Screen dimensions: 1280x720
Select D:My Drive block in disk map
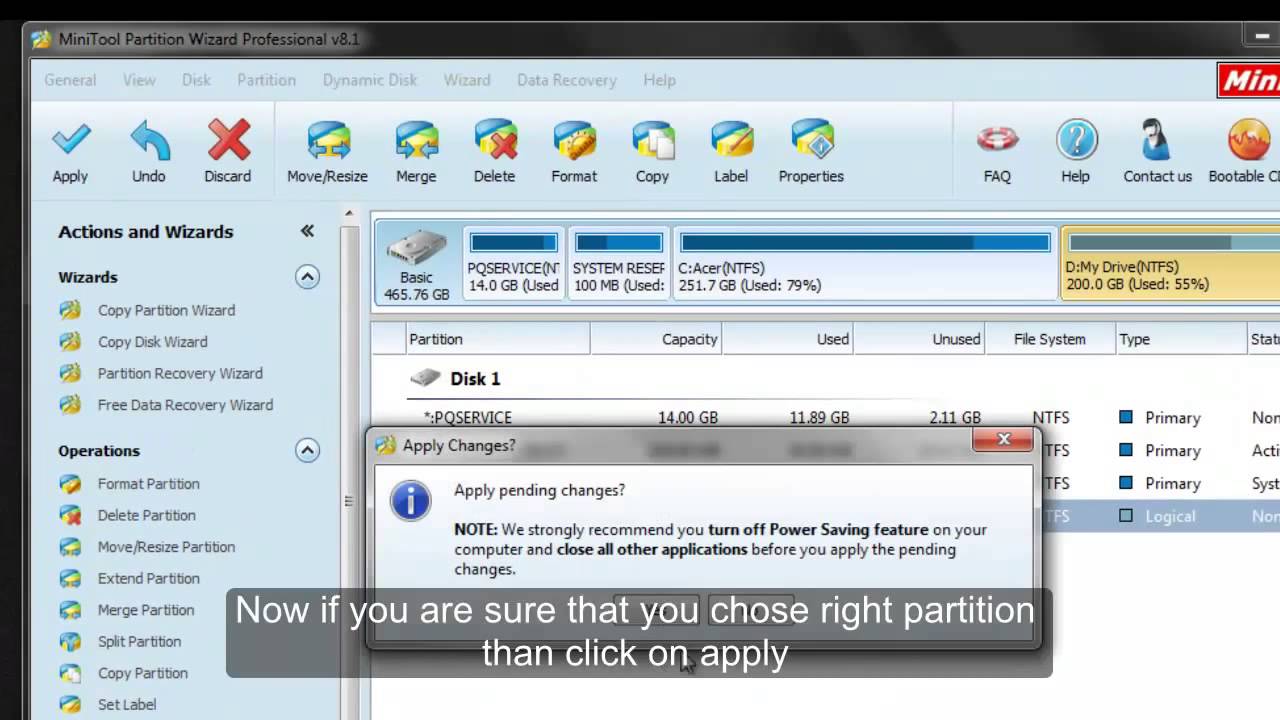pyautogui.click(x=1171, y=263)
